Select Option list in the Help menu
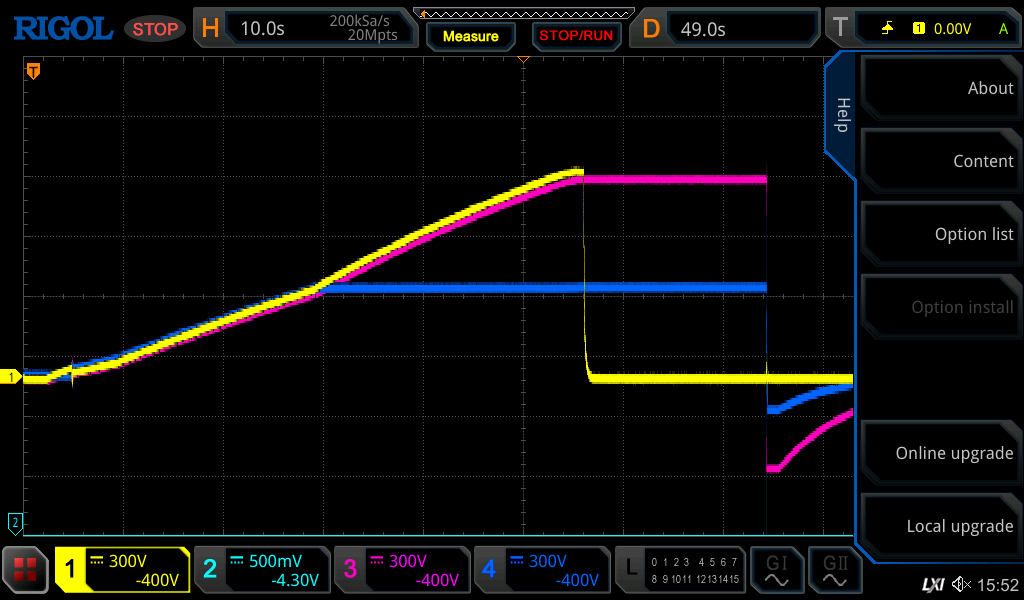1024x600 pixels. click(x=939, y=234)
